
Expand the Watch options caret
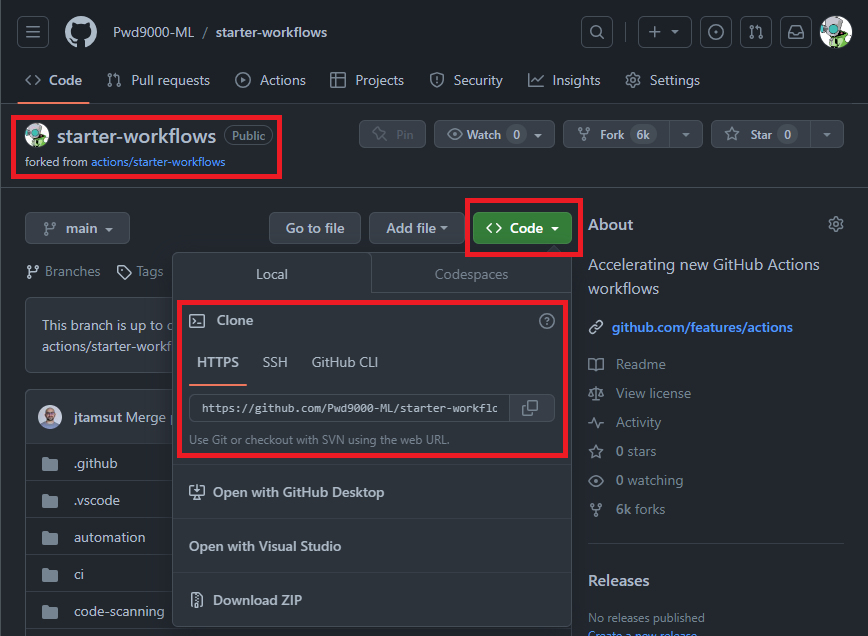(539, 135)
